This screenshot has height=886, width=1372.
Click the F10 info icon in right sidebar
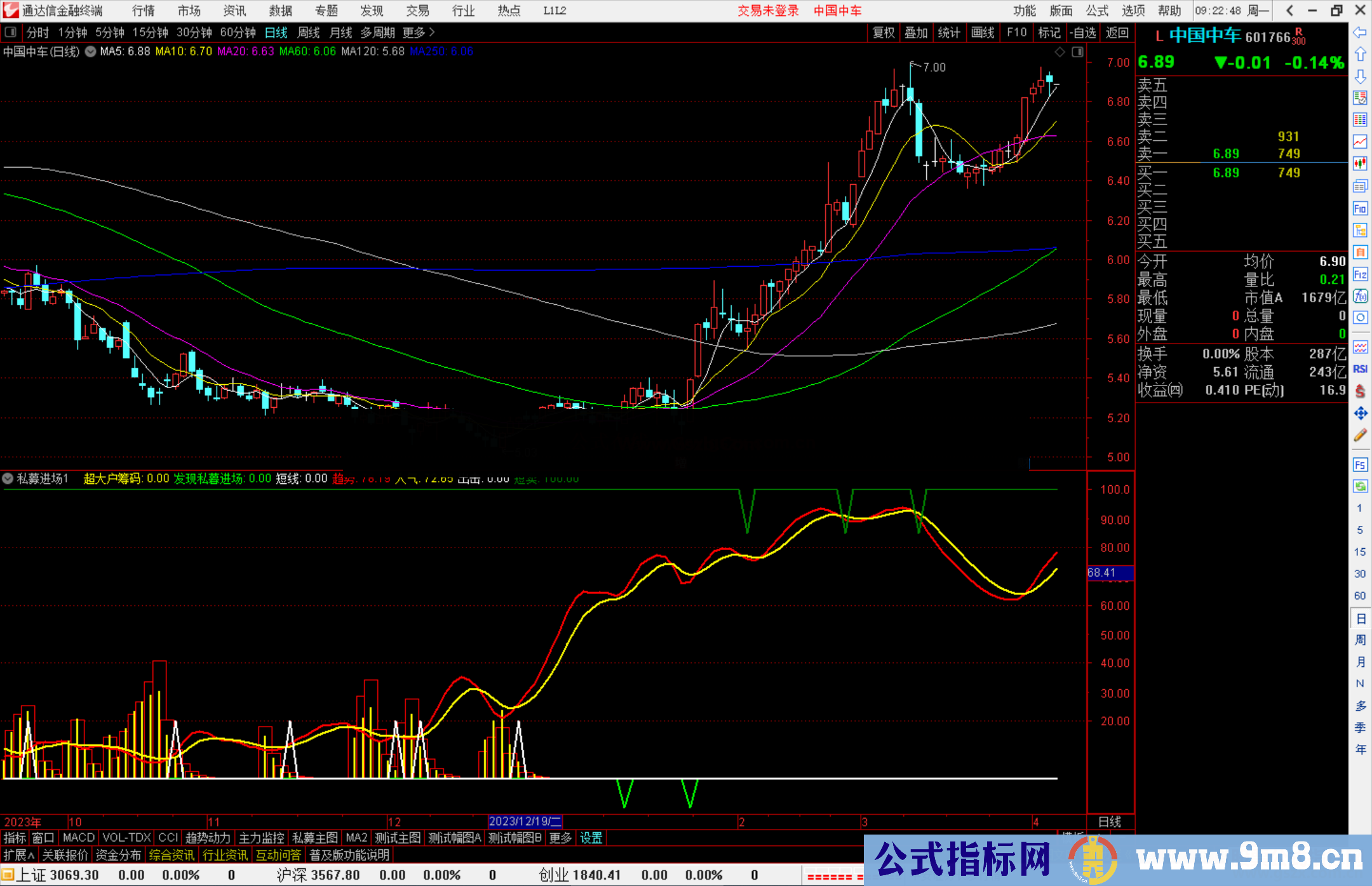1360,208
